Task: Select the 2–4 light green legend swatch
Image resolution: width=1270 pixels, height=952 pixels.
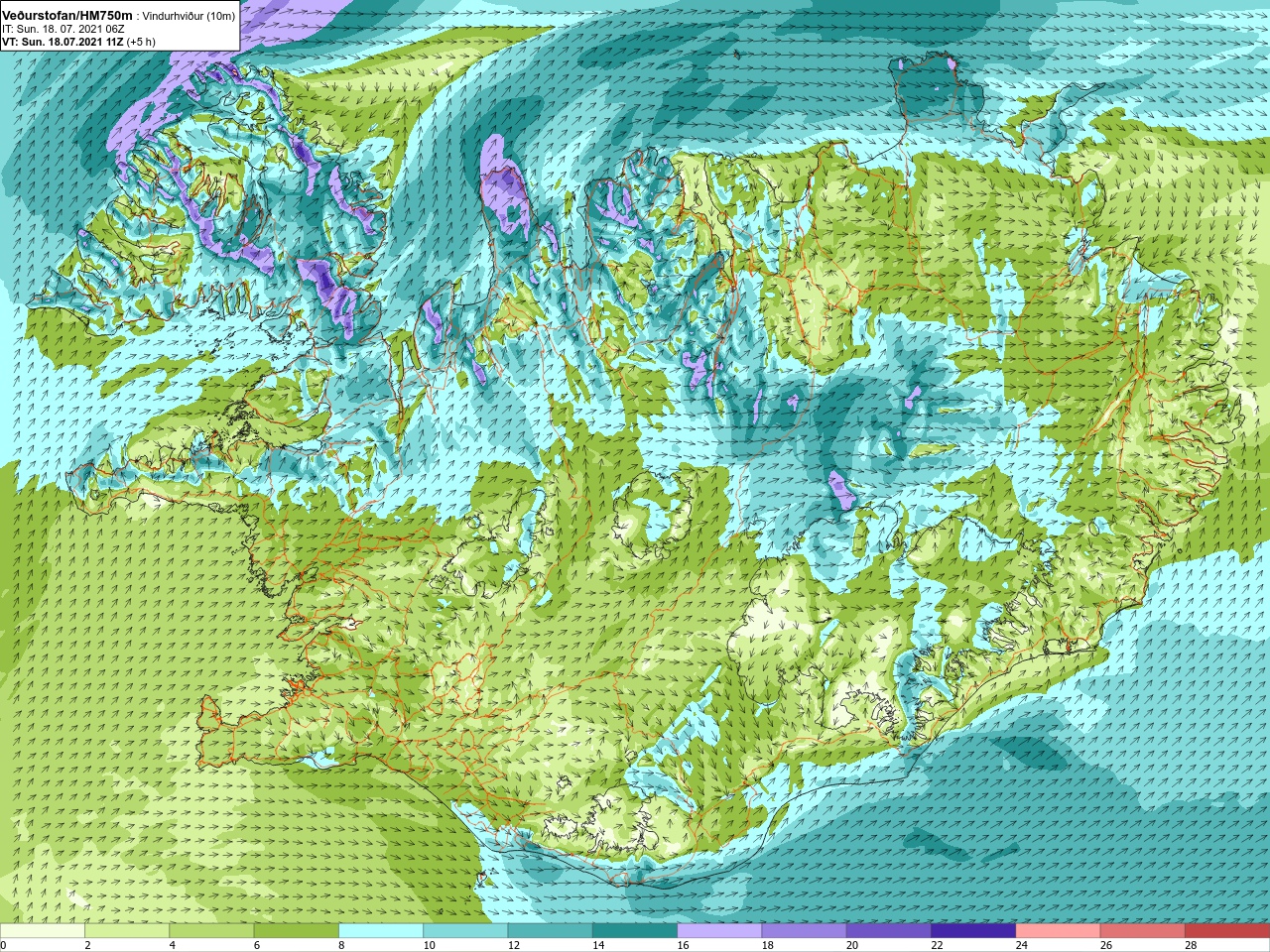Action: pyautogui.click(x=127, y=931)
